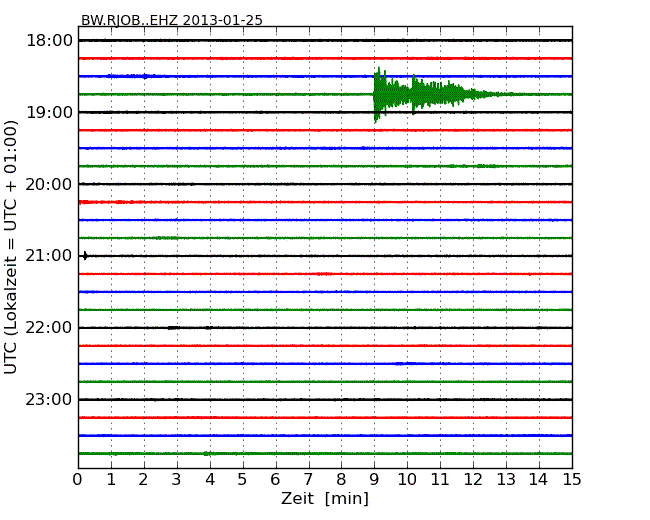
Task: Click the 20:00 time label
Action: click(49, 184)
